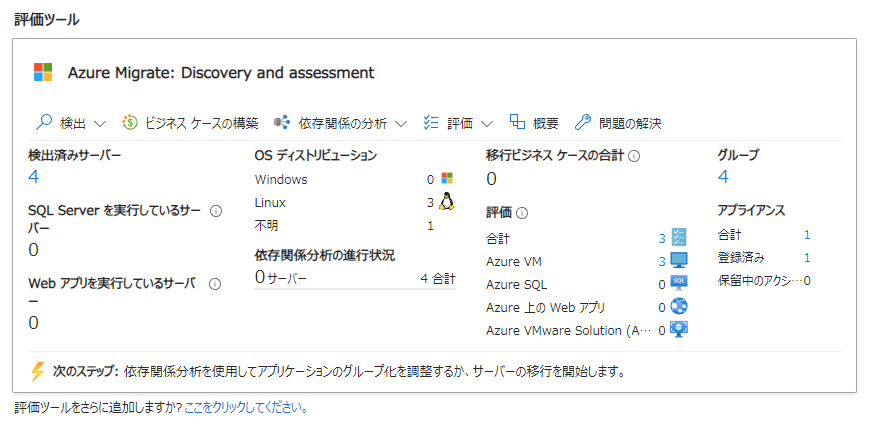882x431 pixels.
Task: Click the Microsoft logo beside Azure Migrate title
Action: tap(43, 73)
